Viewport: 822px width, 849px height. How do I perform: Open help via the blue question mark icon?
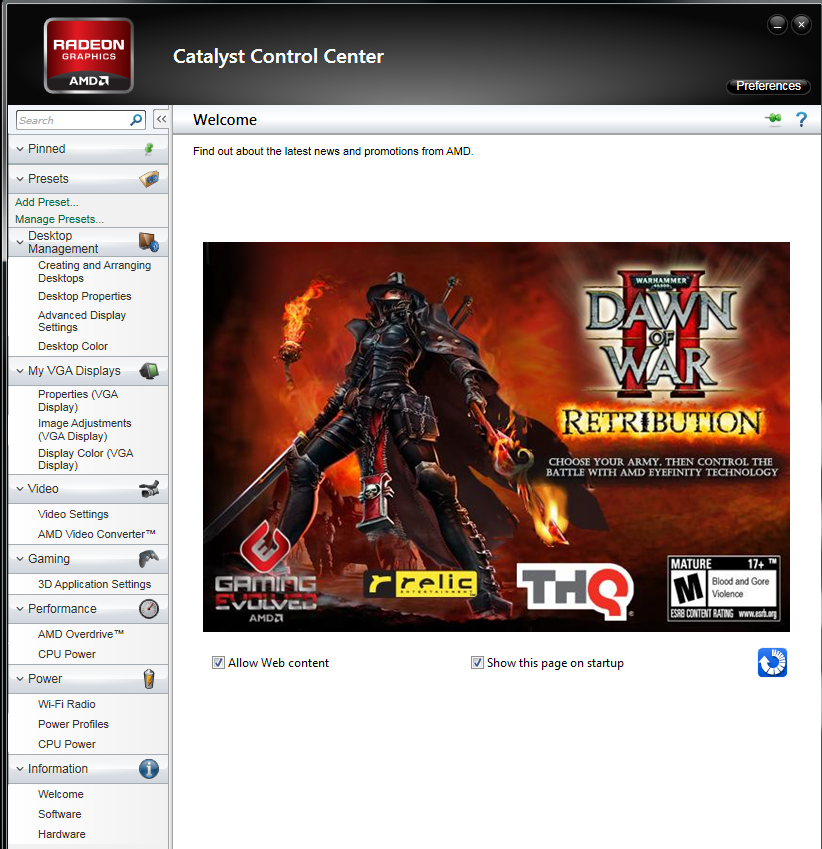801,119
